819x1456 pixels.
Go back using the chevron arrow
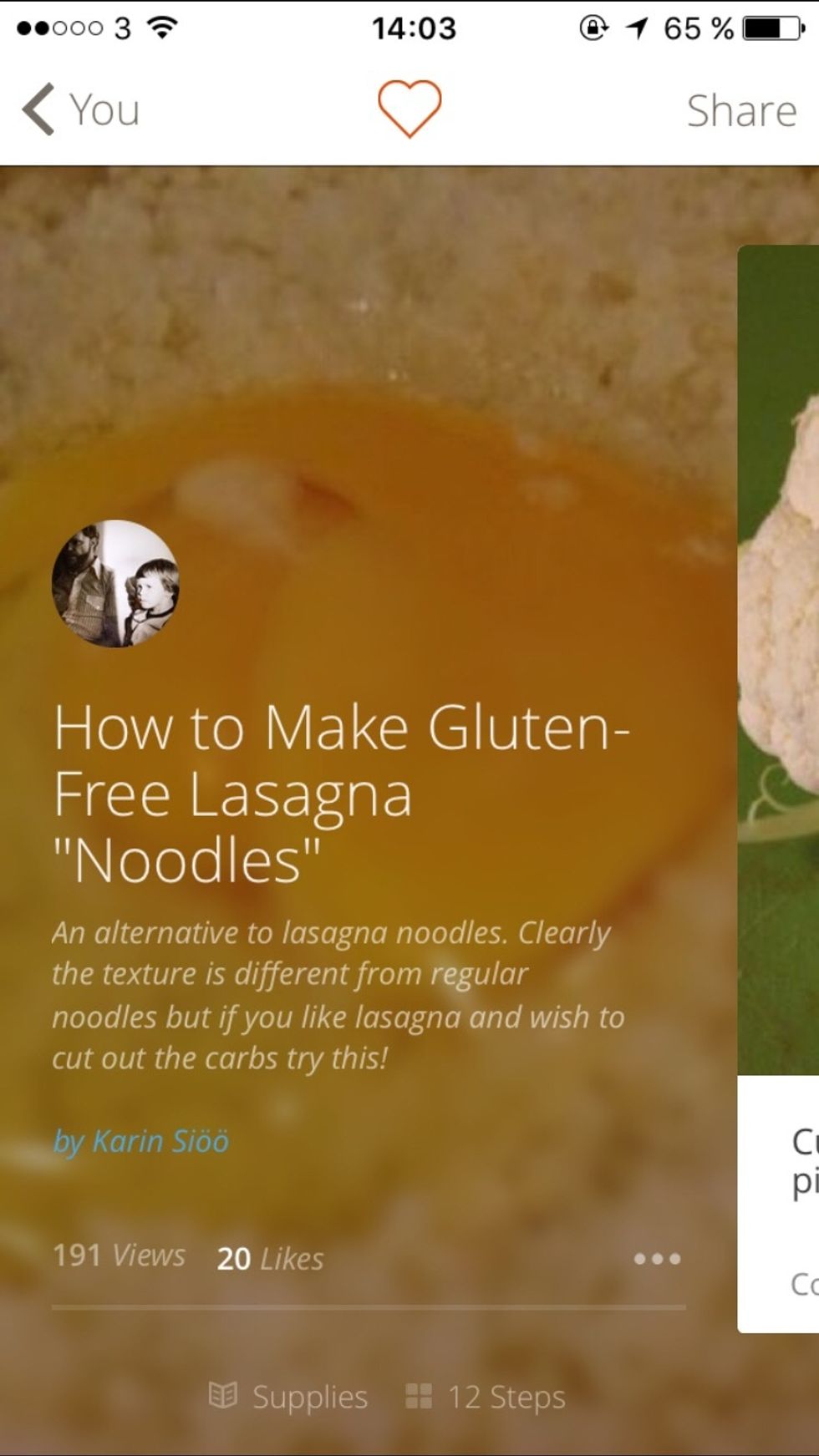tap(38, 109)
